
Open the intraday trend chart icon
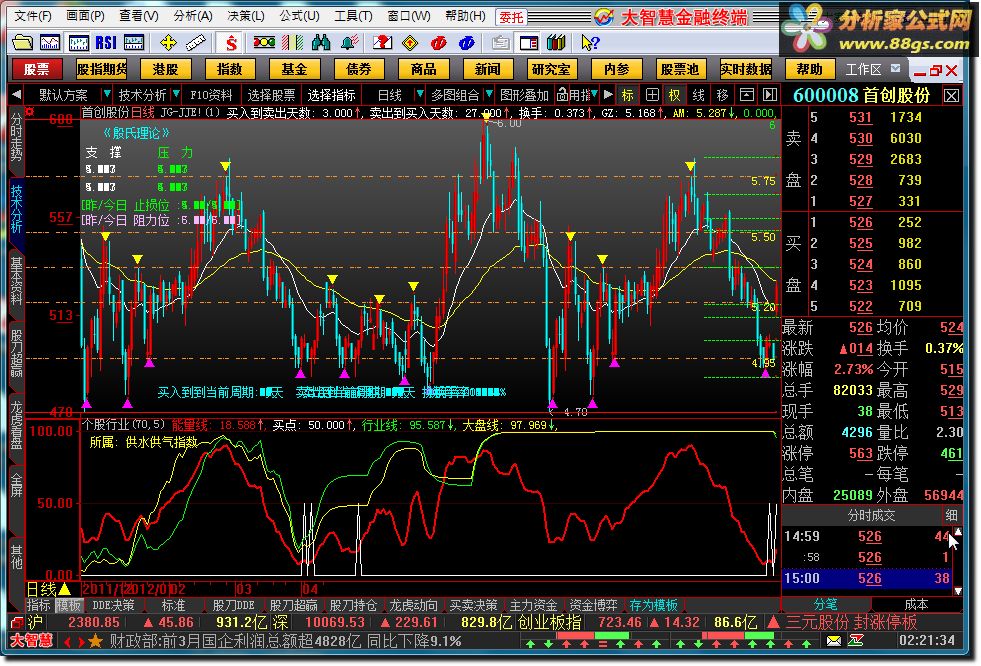pos(50,43)
